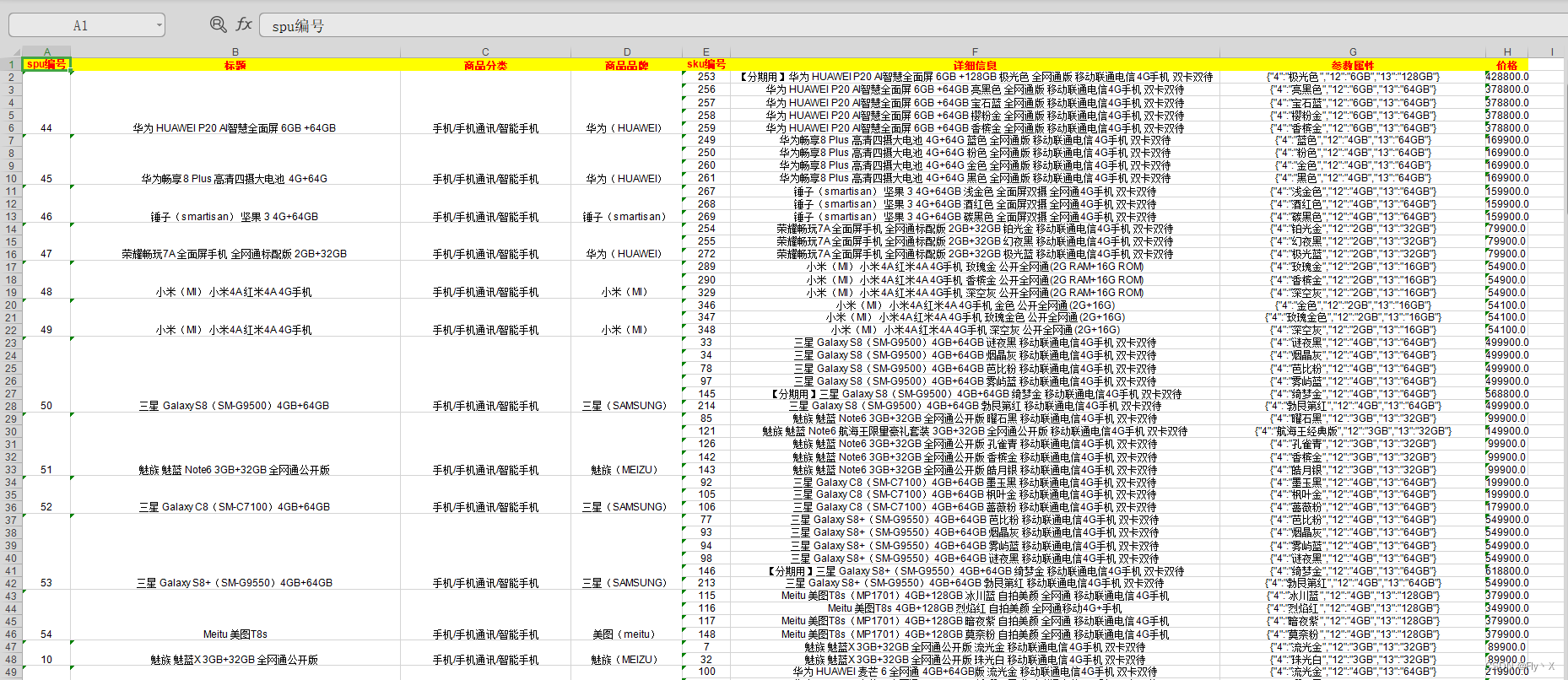
Task: Select sku编号 cell 329
Action: tap(706, 292)
